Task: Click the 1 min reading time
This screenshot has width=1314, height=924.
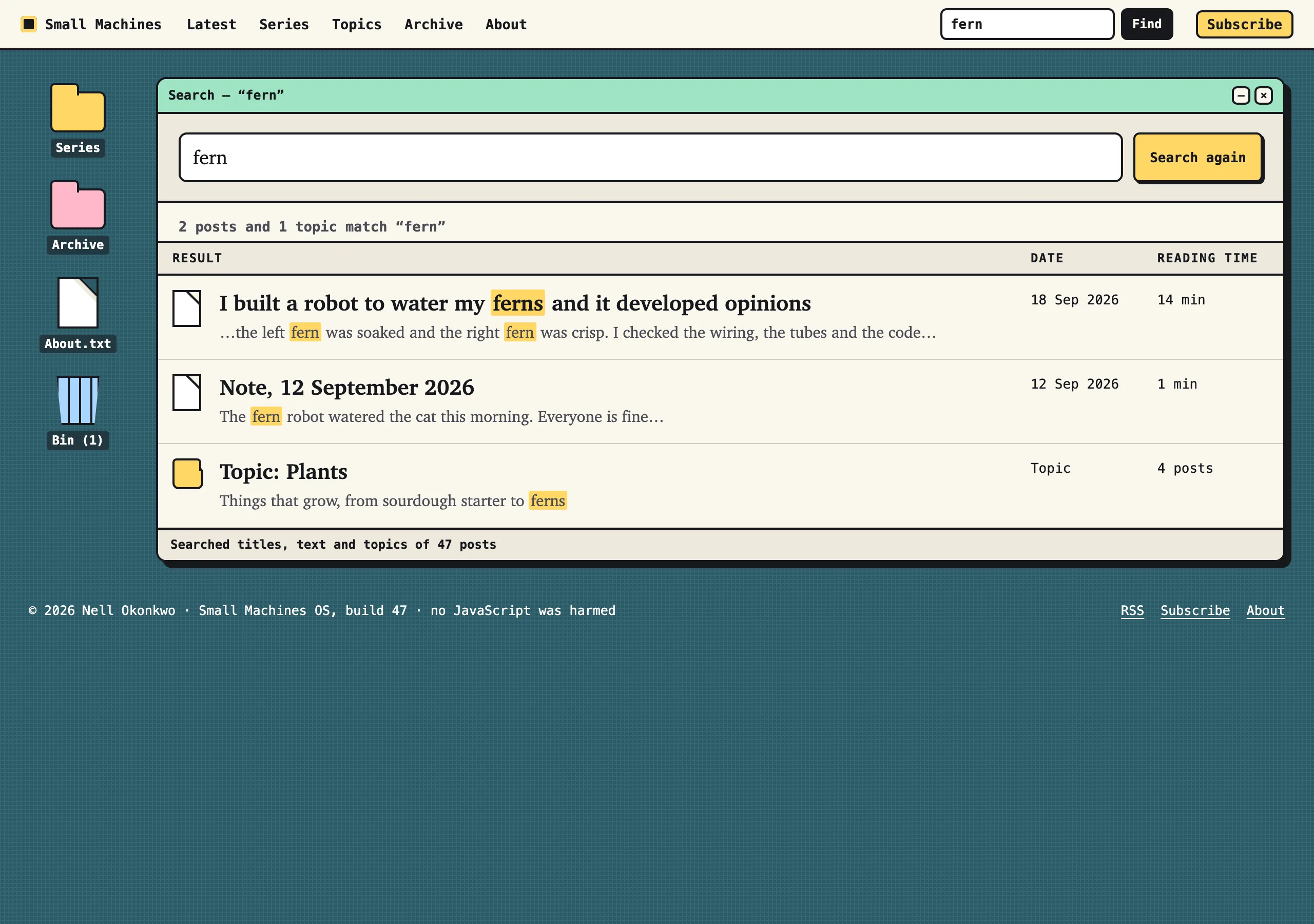Action: click(1176, 383)
